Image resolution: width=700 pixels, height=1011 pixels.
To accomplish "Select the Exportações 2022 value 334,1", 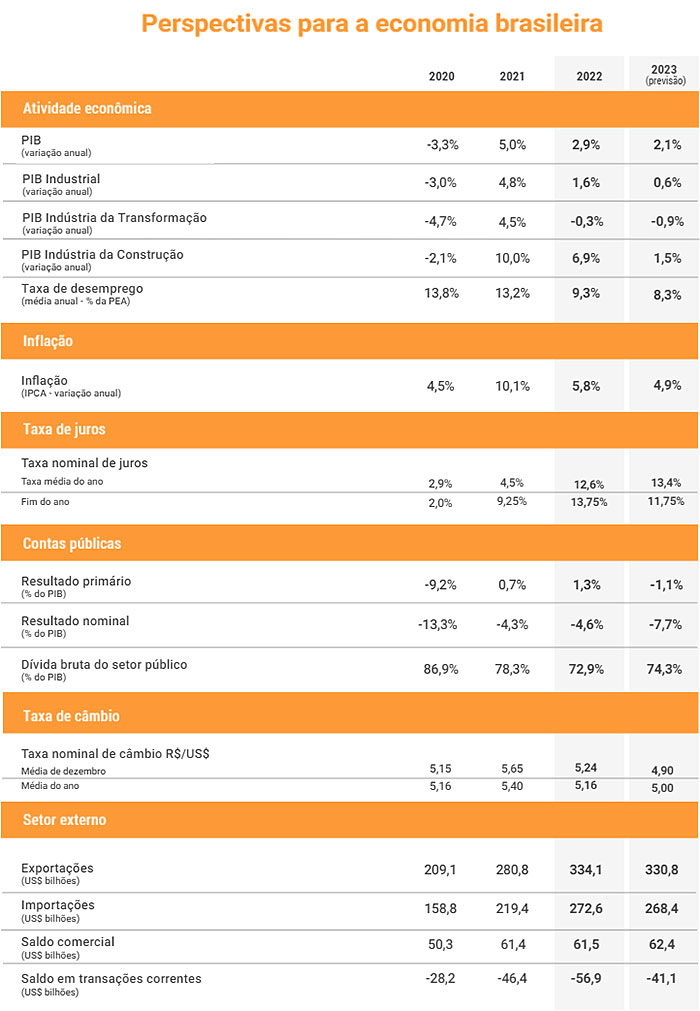I will pos(586,870).
